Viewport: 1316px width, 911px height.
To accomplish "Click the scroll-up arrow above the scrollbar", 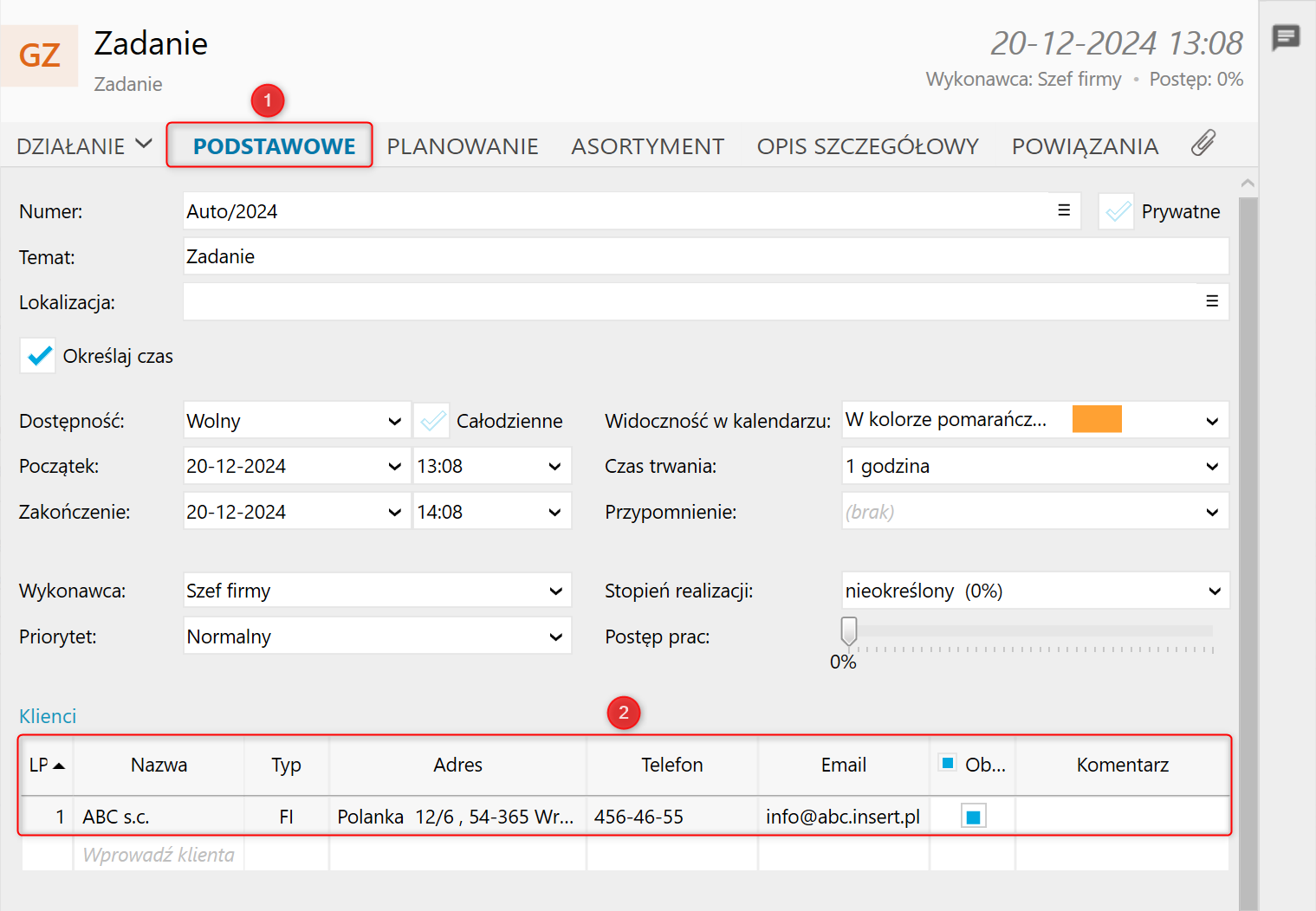I will pyautogui.click(x=1248, y=183).
